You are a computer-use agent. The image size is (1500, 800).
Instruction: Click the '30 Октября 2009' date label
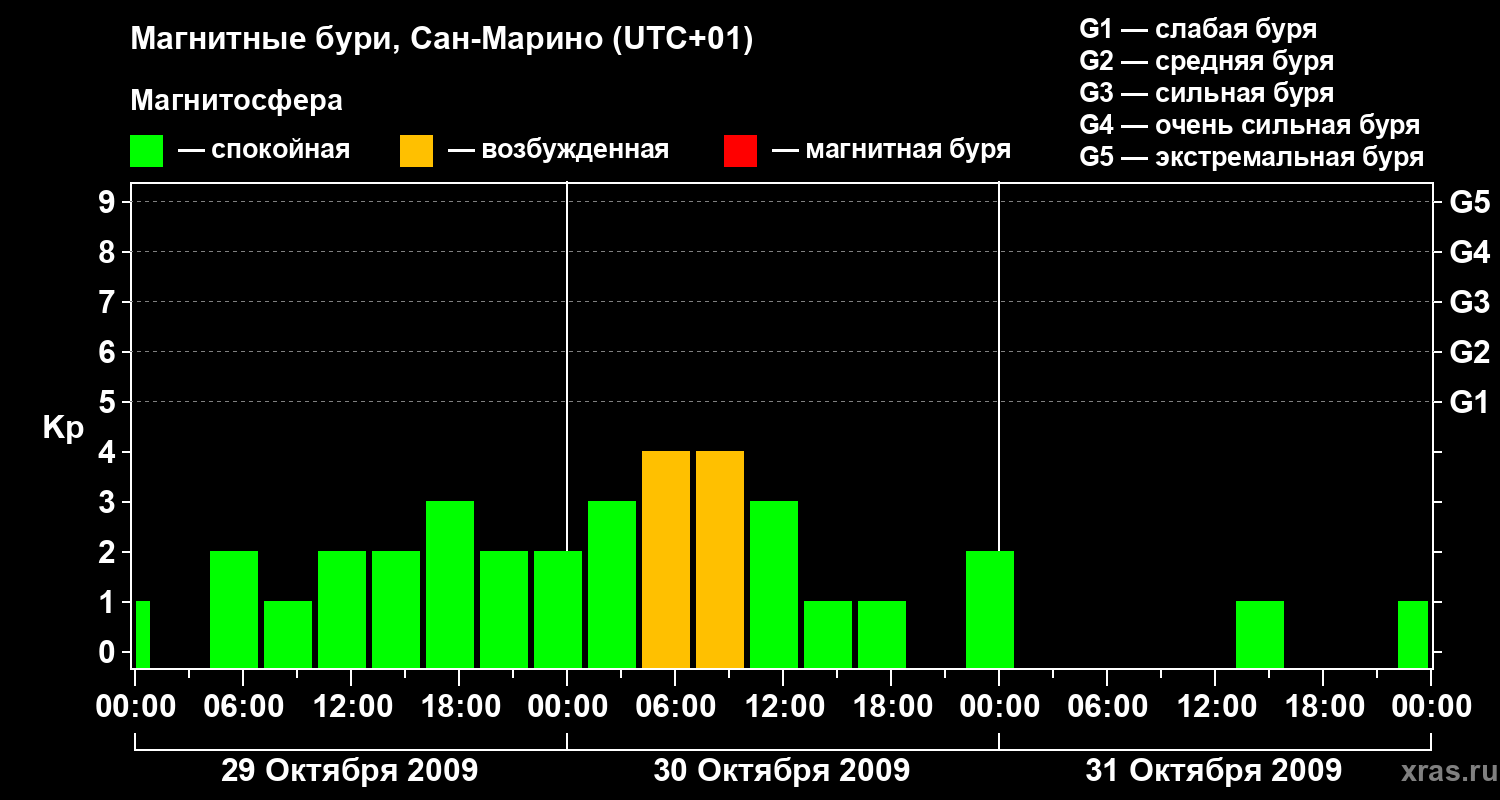781,771
